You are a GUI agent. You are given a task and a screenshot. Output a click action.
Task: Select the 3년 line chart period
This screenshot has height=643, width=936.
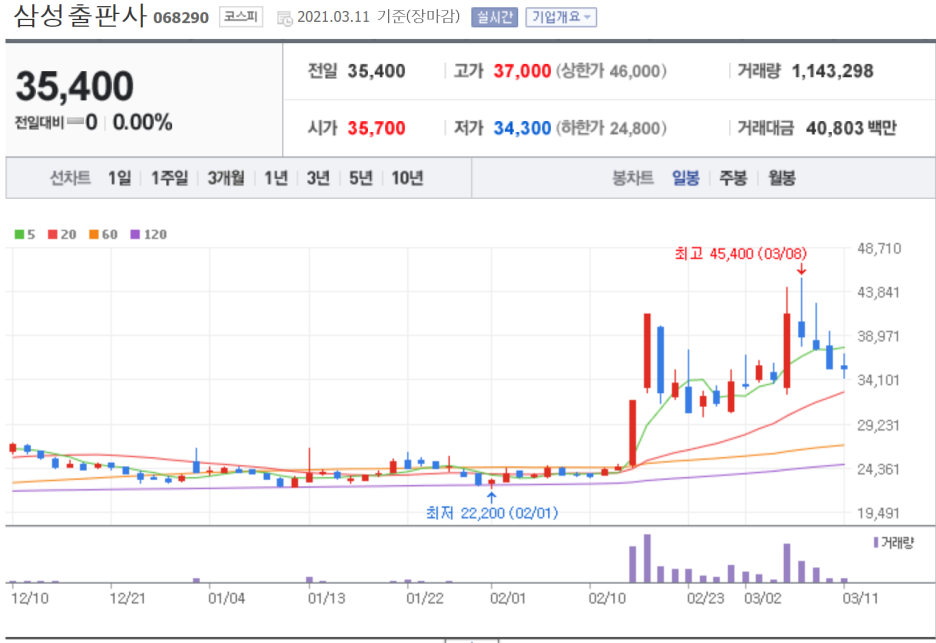(x=318, y=178)
